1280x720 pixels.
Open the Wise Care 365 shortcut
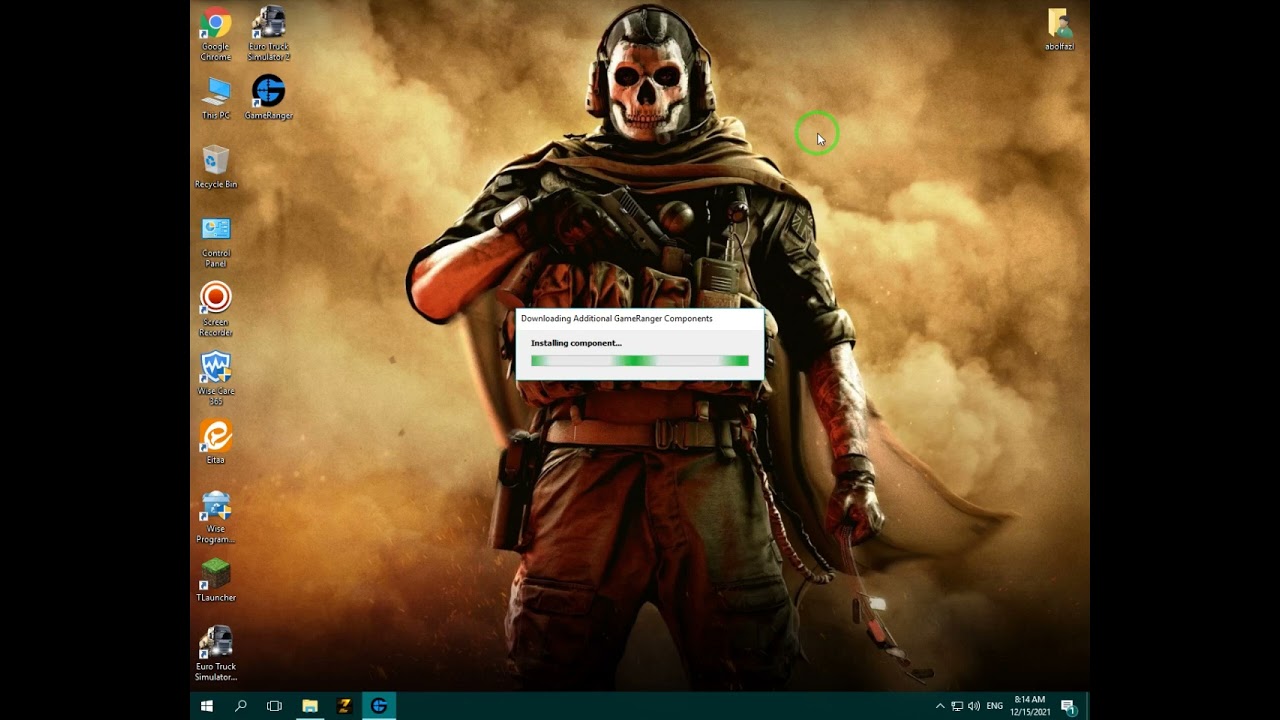215,378
